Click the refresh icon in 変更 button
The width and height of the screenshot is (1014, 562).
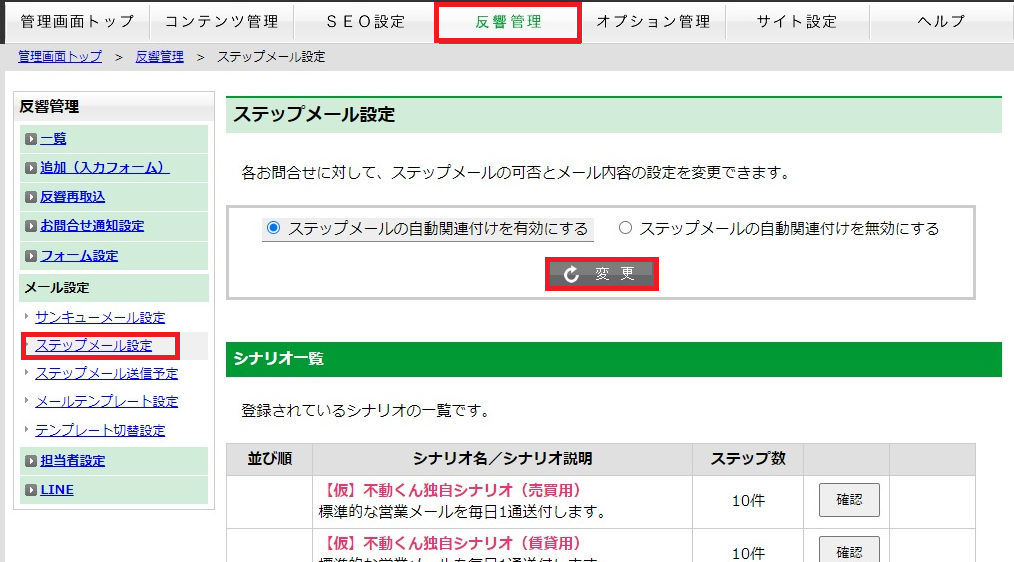tap(571, 274)
